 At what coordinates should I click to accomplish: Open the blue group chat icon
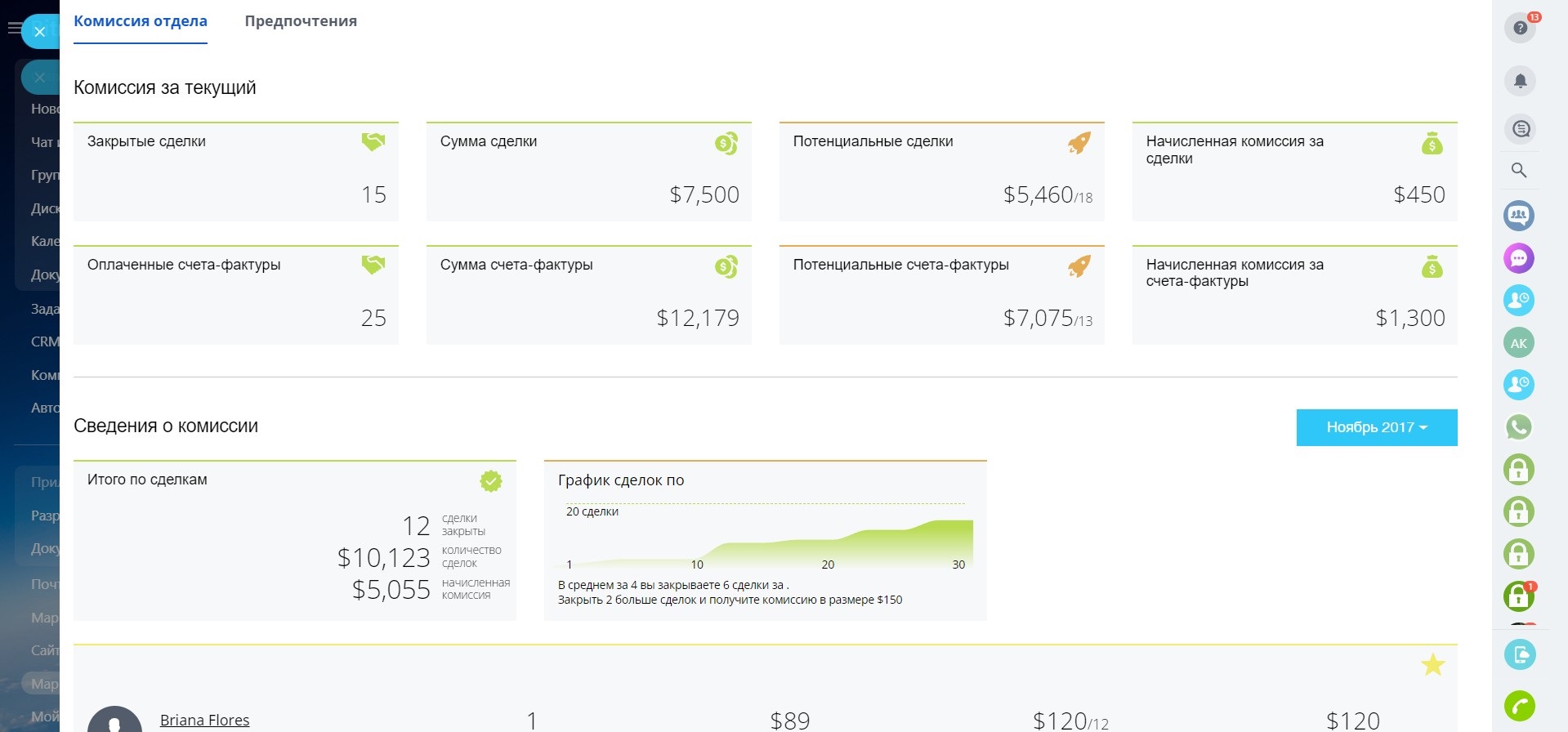point(1519,216)
